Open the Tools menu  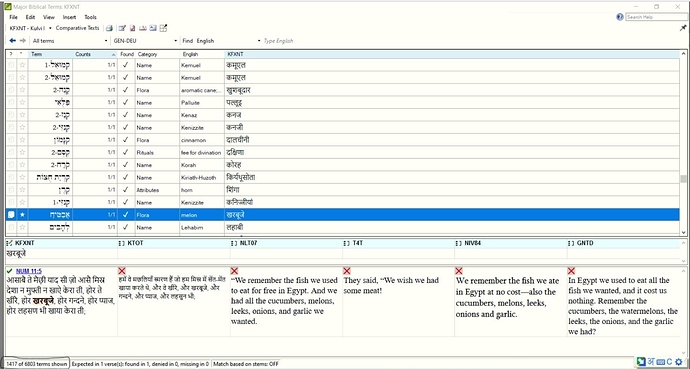click(90, 17)
